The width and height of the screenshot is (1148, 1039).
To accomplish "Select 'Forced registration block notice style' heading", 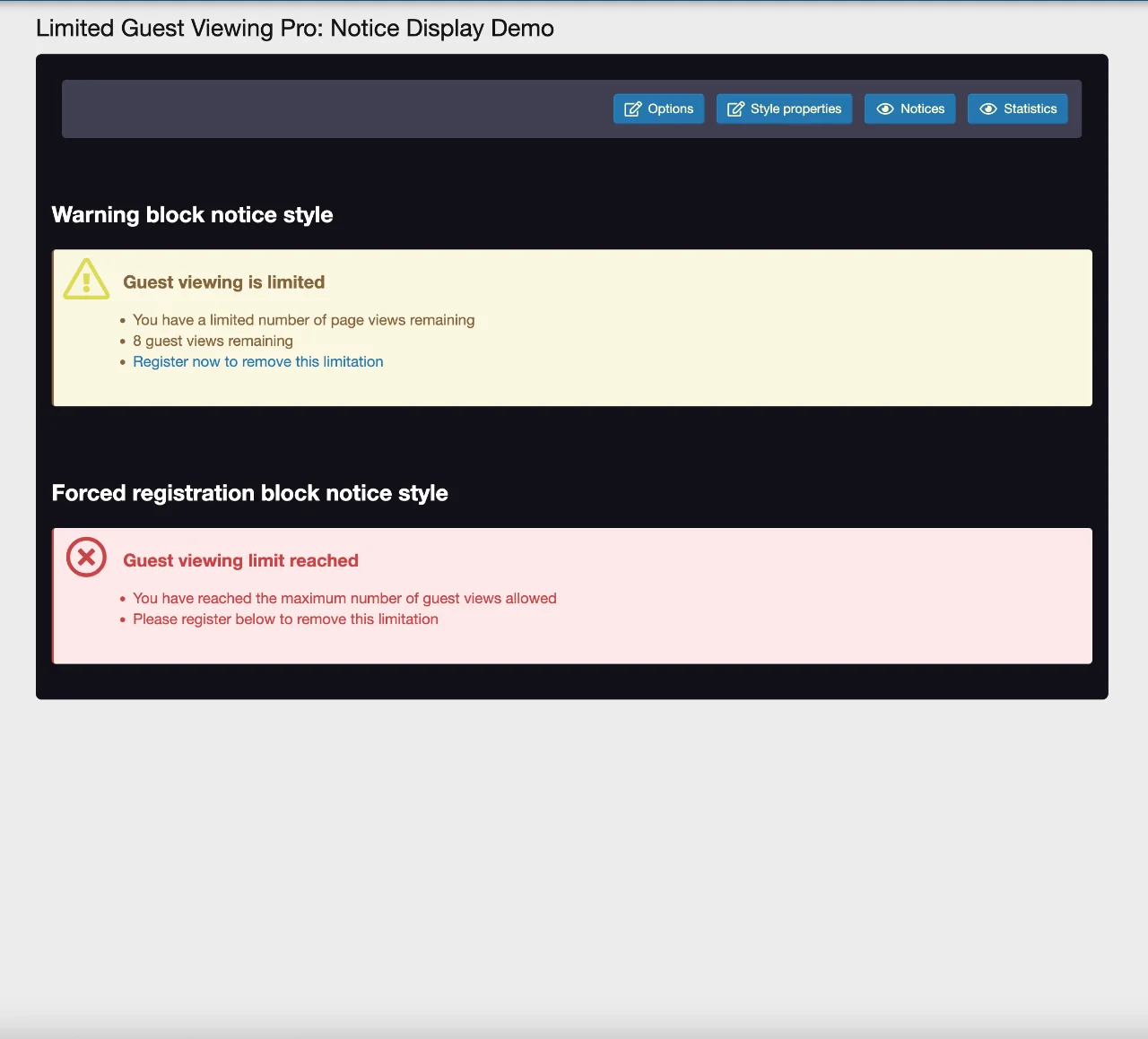I will coord(249,494).
